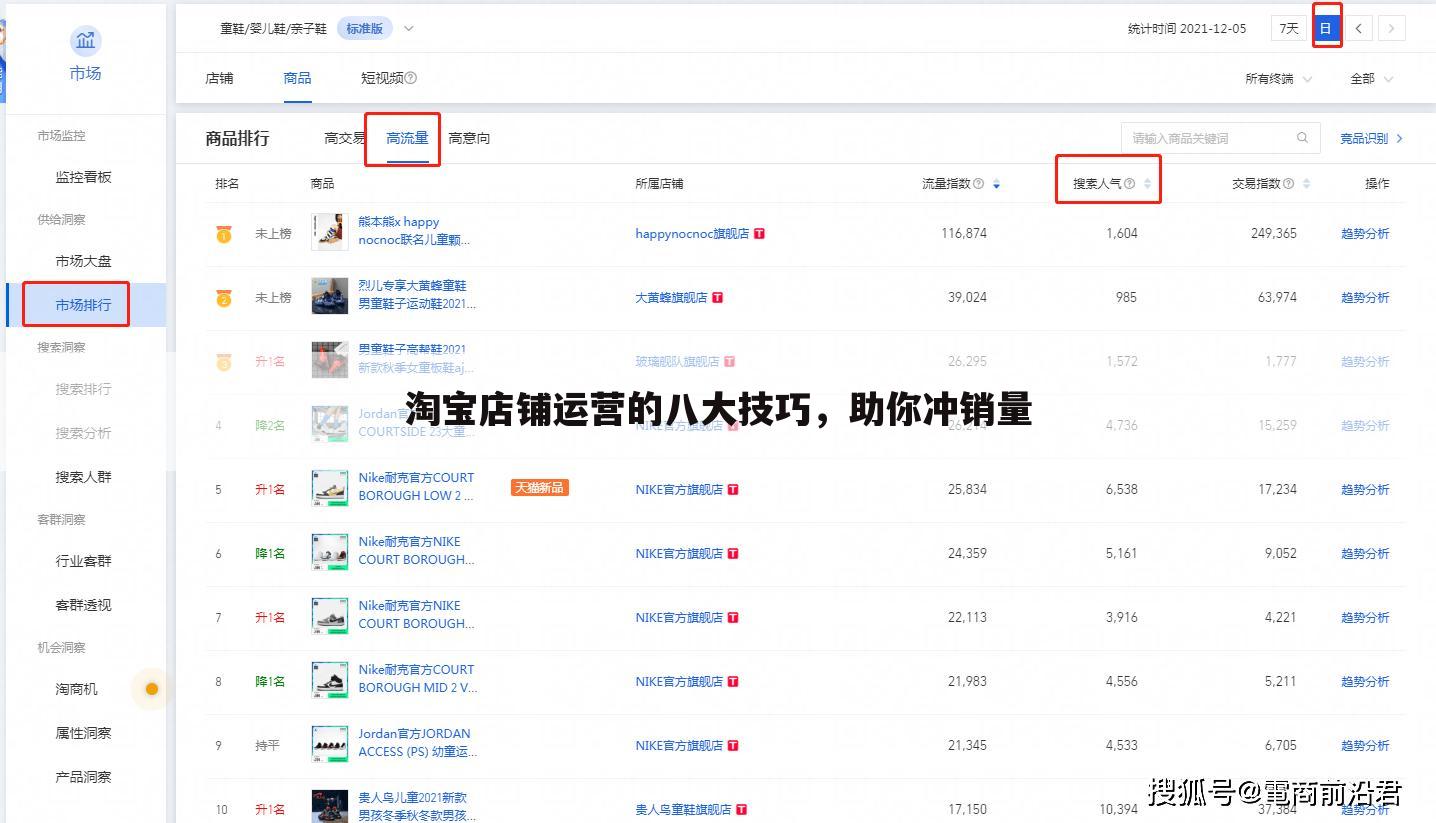Click 统计时间 2021-12-05 text

pyautogui.click(x=1187, y=29)
